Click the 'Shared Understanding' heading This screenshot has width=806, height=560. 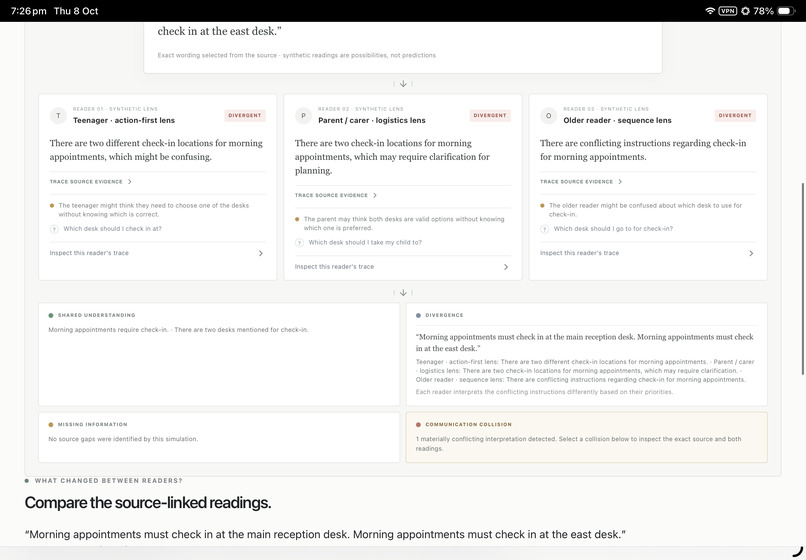click(x=97, y=315)
